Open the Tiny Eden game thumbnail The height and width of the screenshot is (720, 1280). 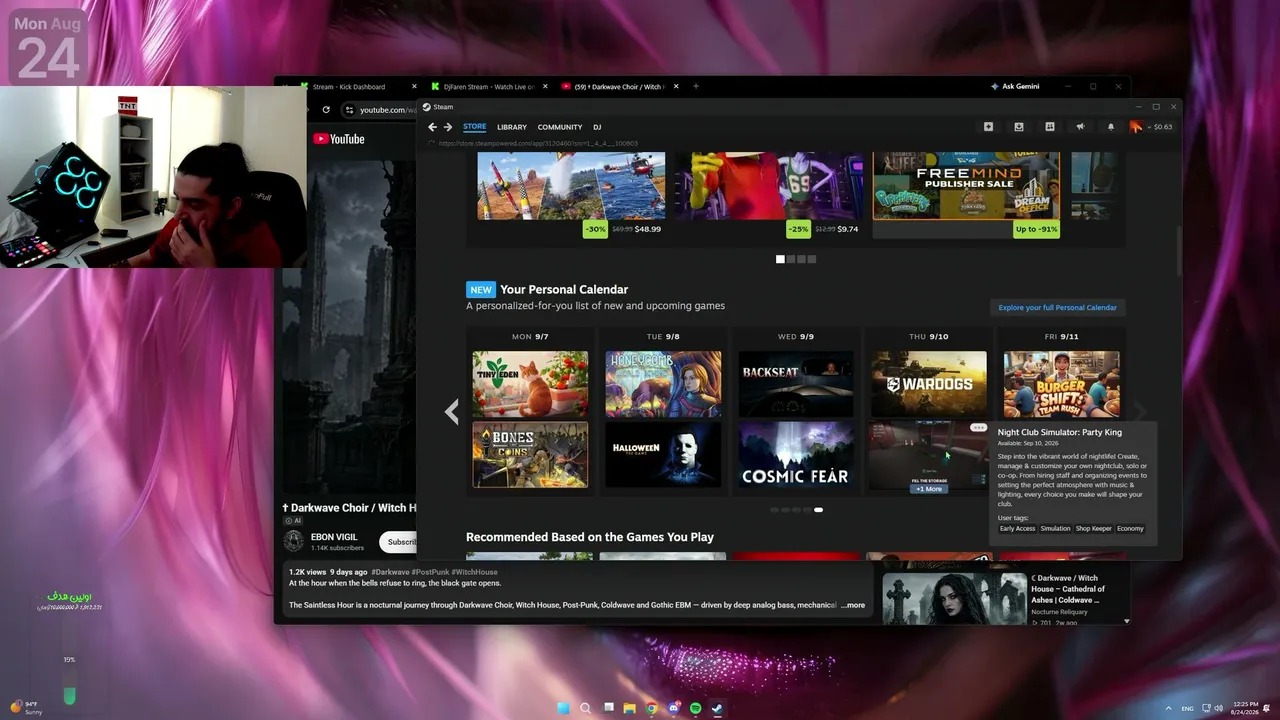point(530,384)
